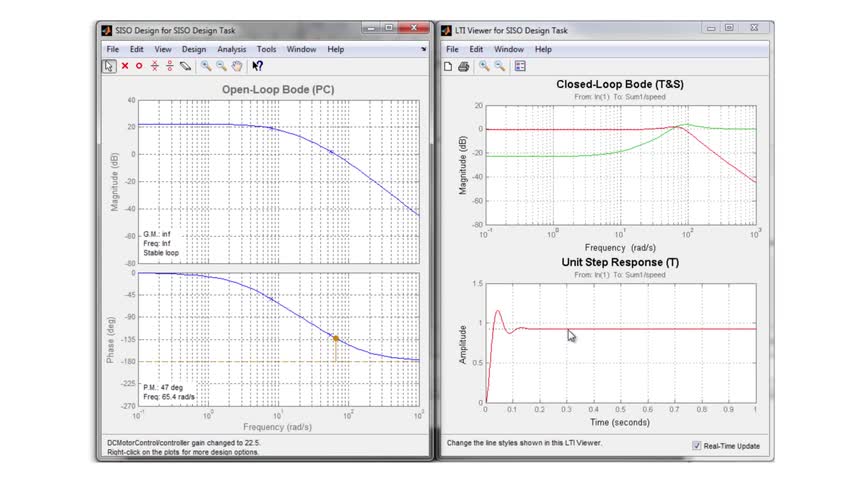Click the Closed-Loop Bode (T&S) title
Viewport: 854px width, 480px height.
[x=620, y=84]
